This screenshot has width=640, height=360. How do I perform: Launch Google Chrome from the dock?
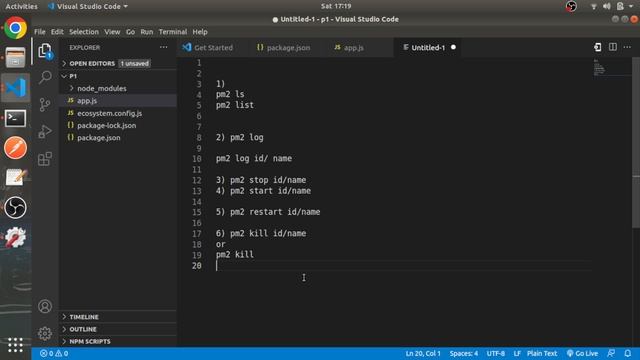pos(16,28)
